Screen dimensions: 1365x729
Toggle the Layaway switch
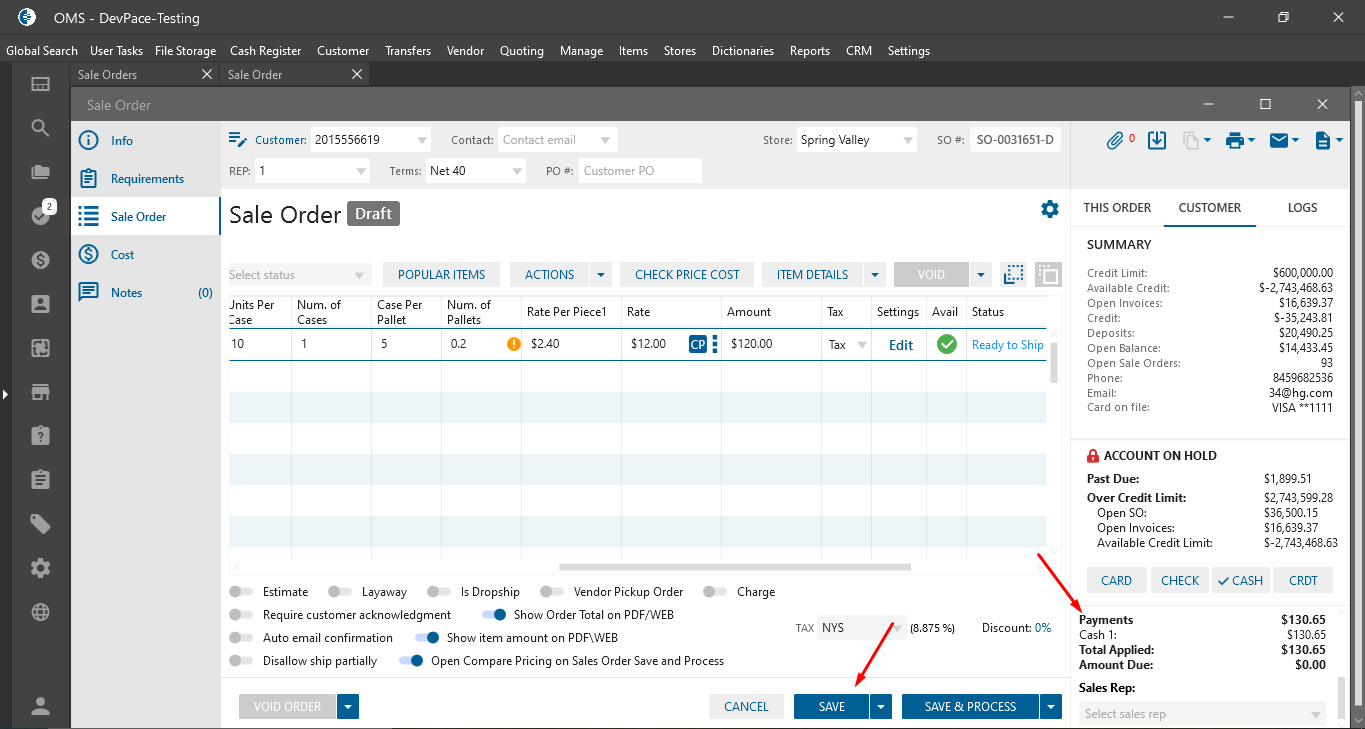tap(340, 592)
